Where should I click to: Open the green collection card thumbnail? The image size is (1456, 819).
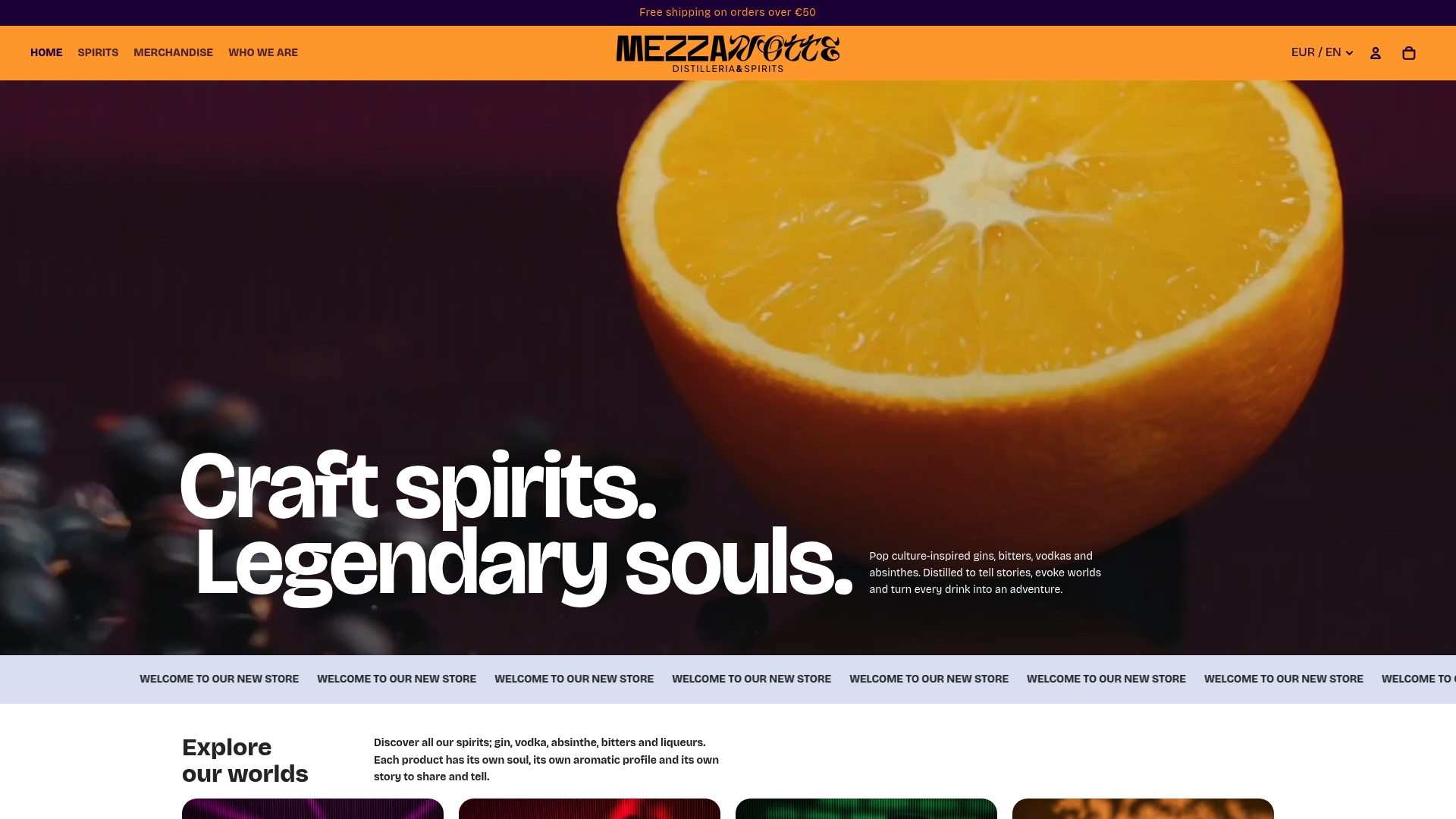866,808
